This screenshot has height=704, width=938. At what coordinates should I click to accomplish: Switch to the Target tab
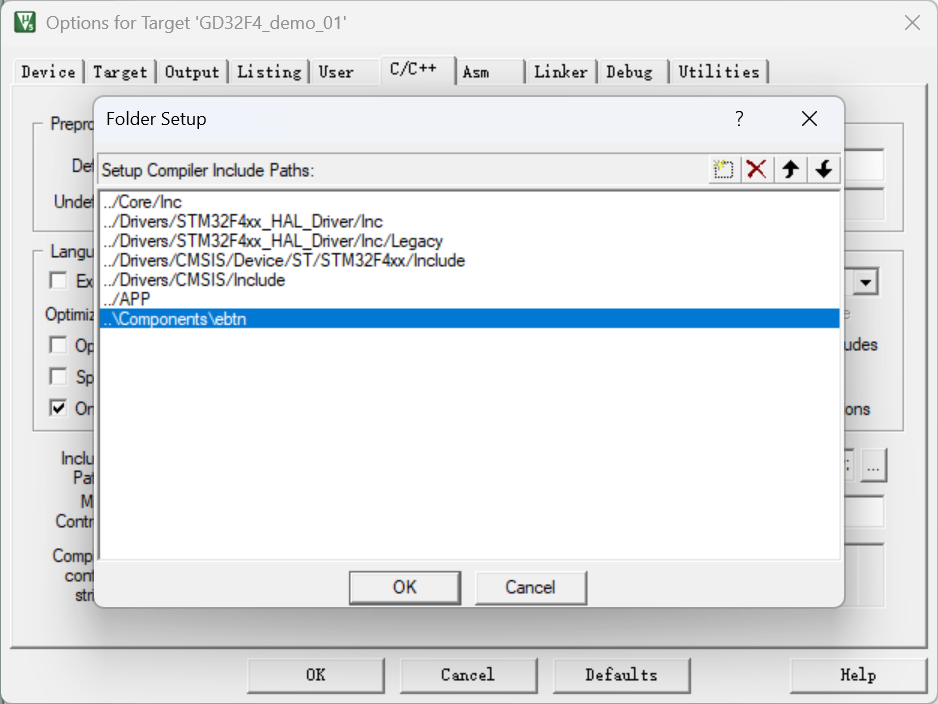click(120, 72)
